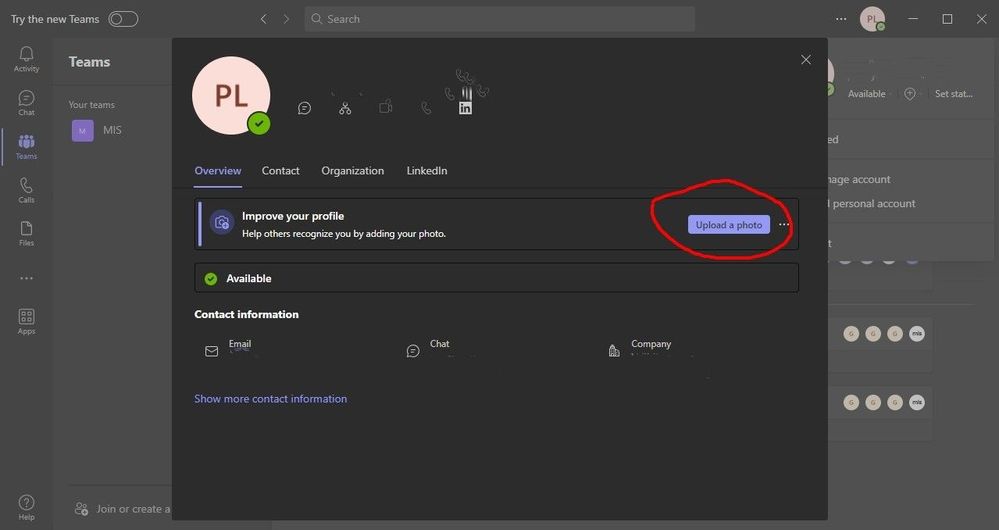Open Calls from the left sidebar
999x530 pixels.
click(26, 190)
